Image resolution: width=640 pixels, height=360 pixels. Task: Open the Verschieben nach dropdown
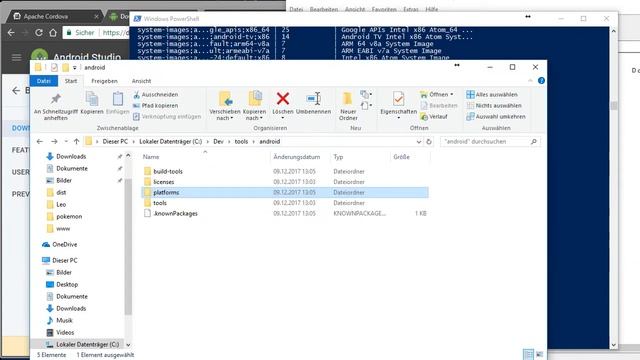pos(224,106)
